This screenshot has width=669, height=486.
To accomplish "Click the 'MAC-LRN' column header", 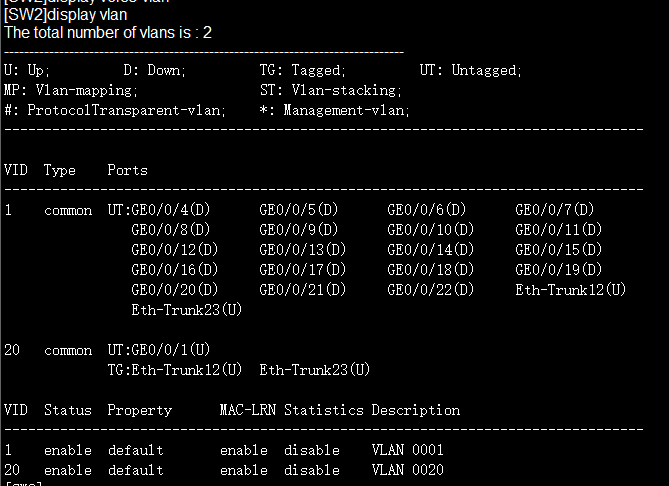I will coord(248,410).
